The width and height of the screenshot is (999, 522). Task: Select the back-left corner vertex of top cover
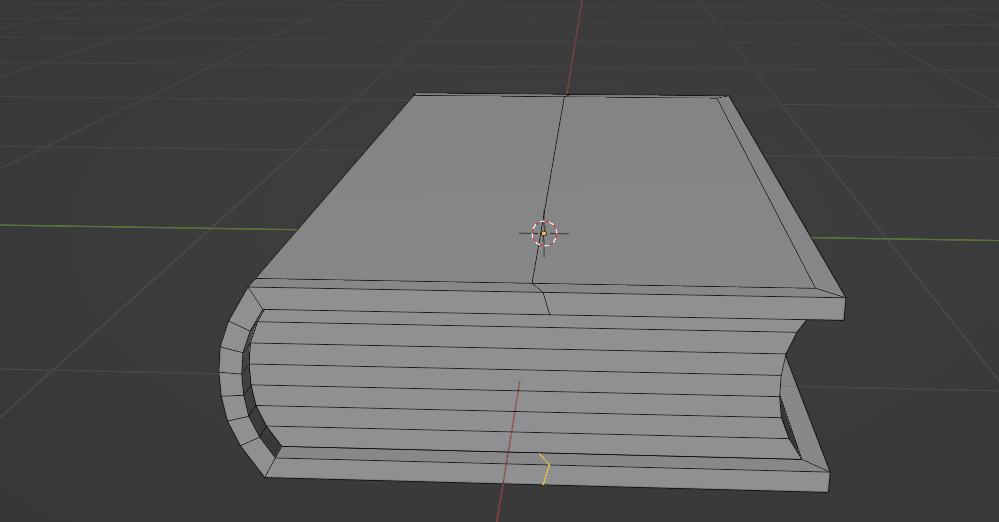pyautogui.click(x=416, y=95)
